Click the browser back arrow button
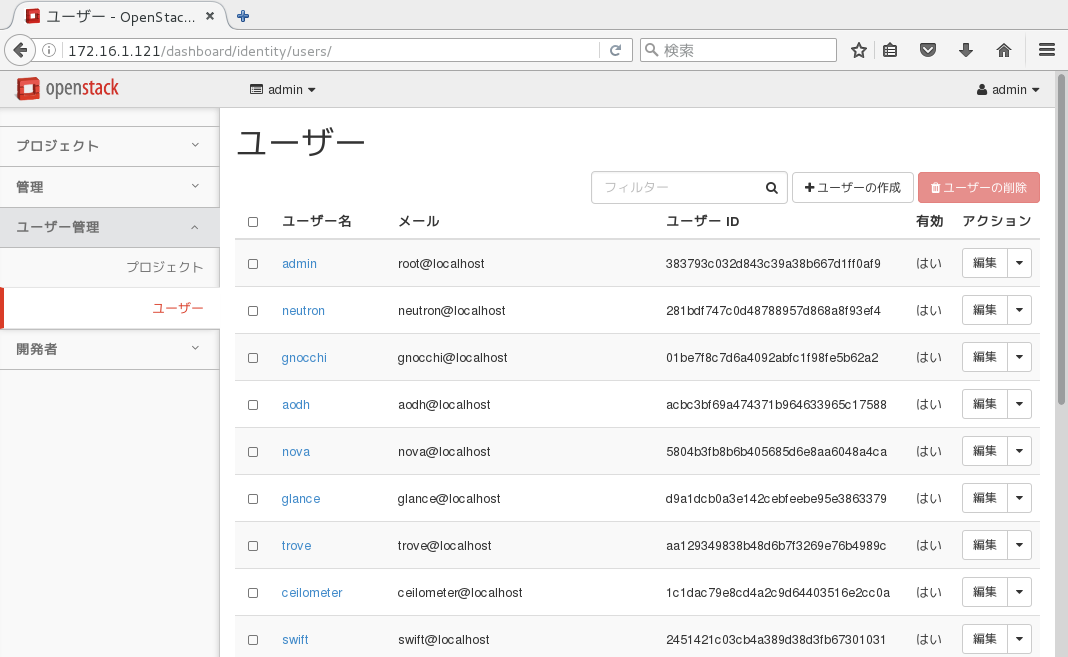This screenshot has height=657, width=1068. [x=19, y=50]
